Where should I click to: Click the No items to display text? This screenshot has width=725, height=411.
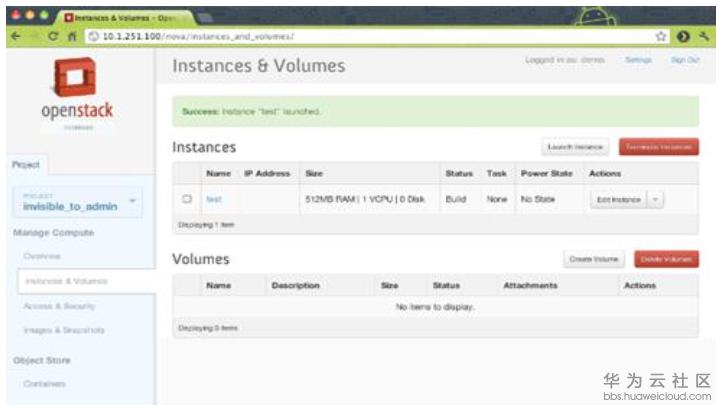435,307
